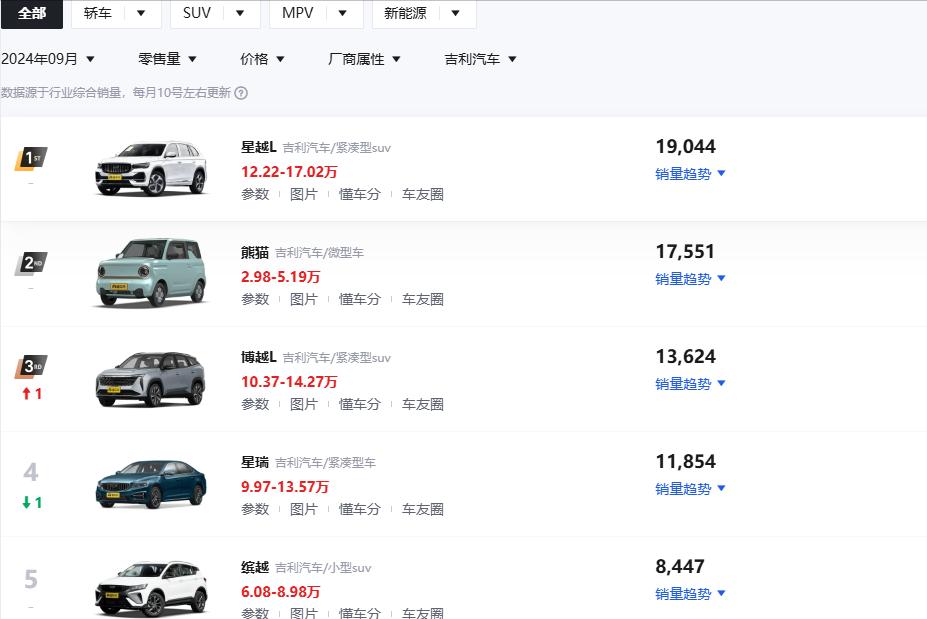927x619 pixels.
Task: Open the 价格 filter dropdown
Action: click(x=262, y=59)
